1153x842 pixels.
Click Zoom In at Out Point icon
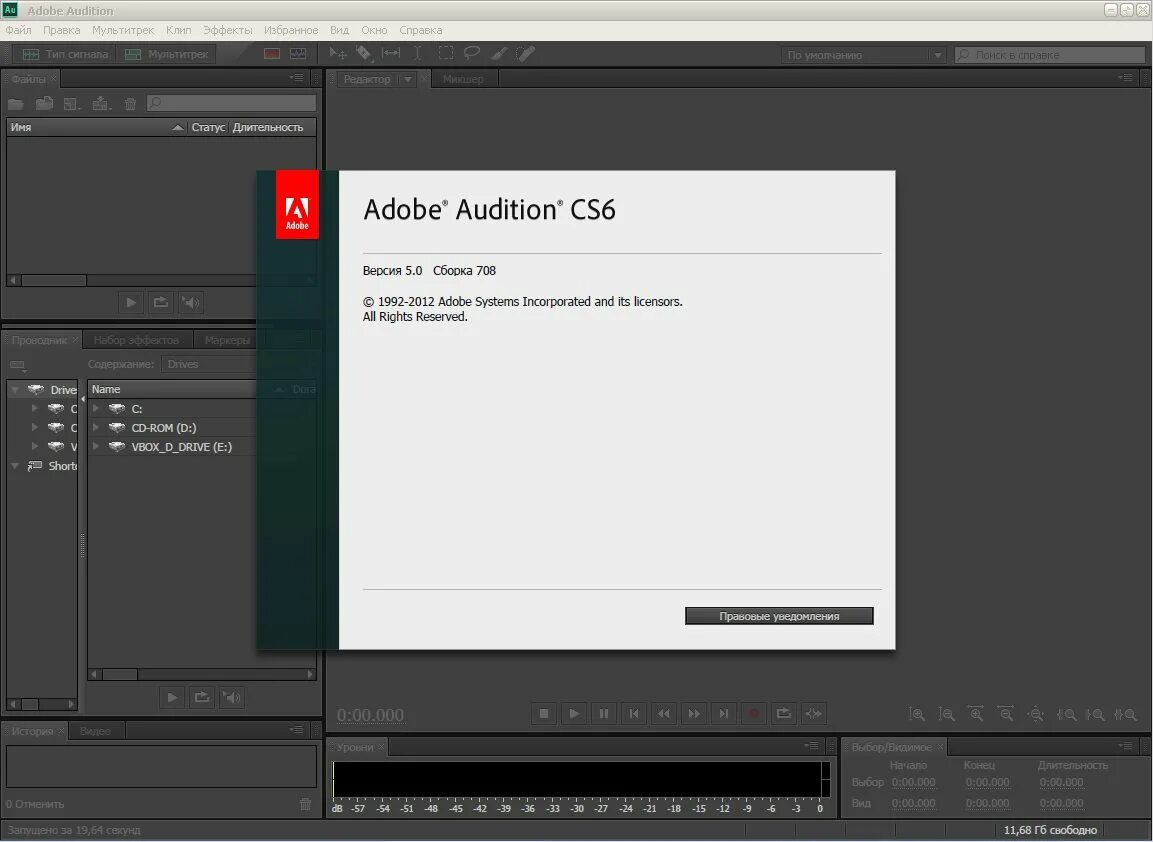[x=1096, y=714]
